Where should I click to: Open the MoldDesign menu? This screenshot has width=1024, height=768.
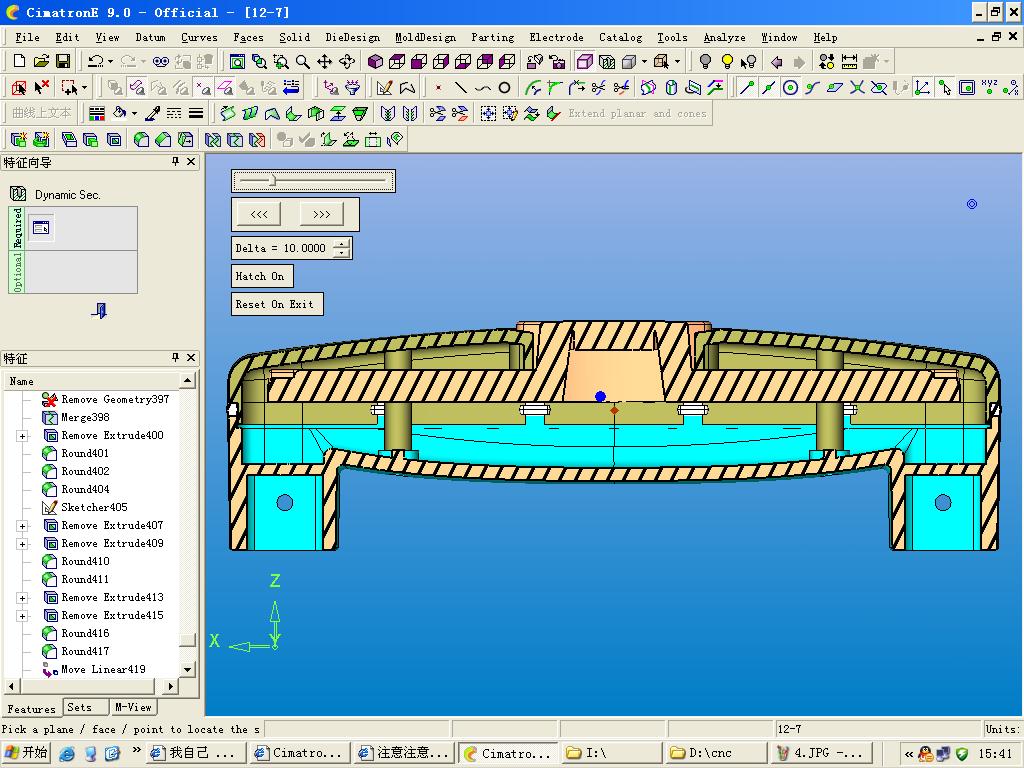click(425, 37)
